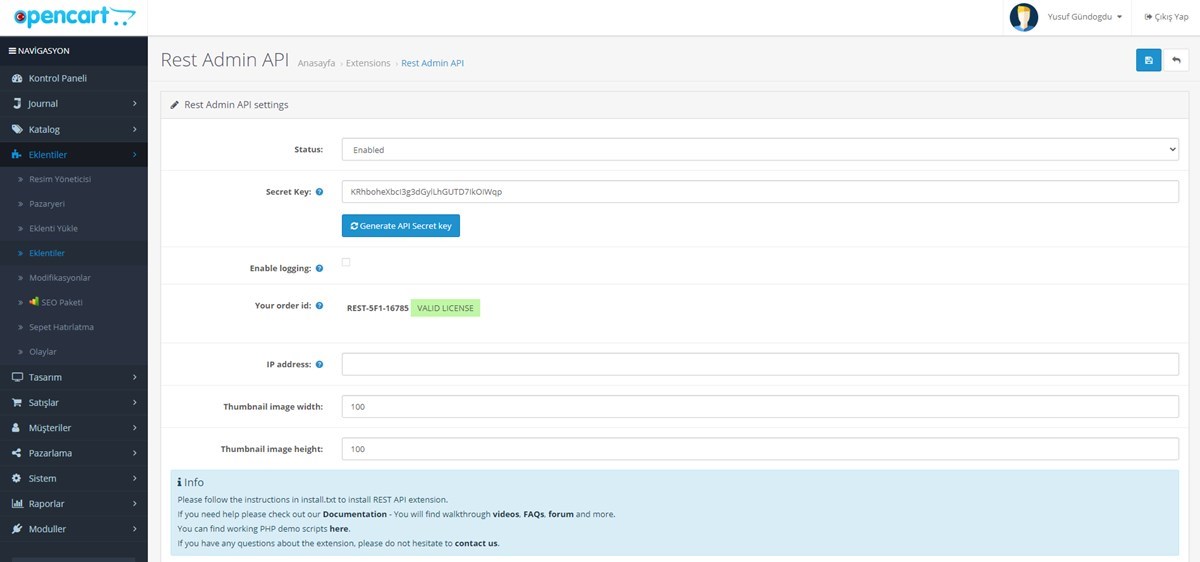Open the Status dropdown
The height and width of the screenshot is (562, 1200).
tap(760, 149)
